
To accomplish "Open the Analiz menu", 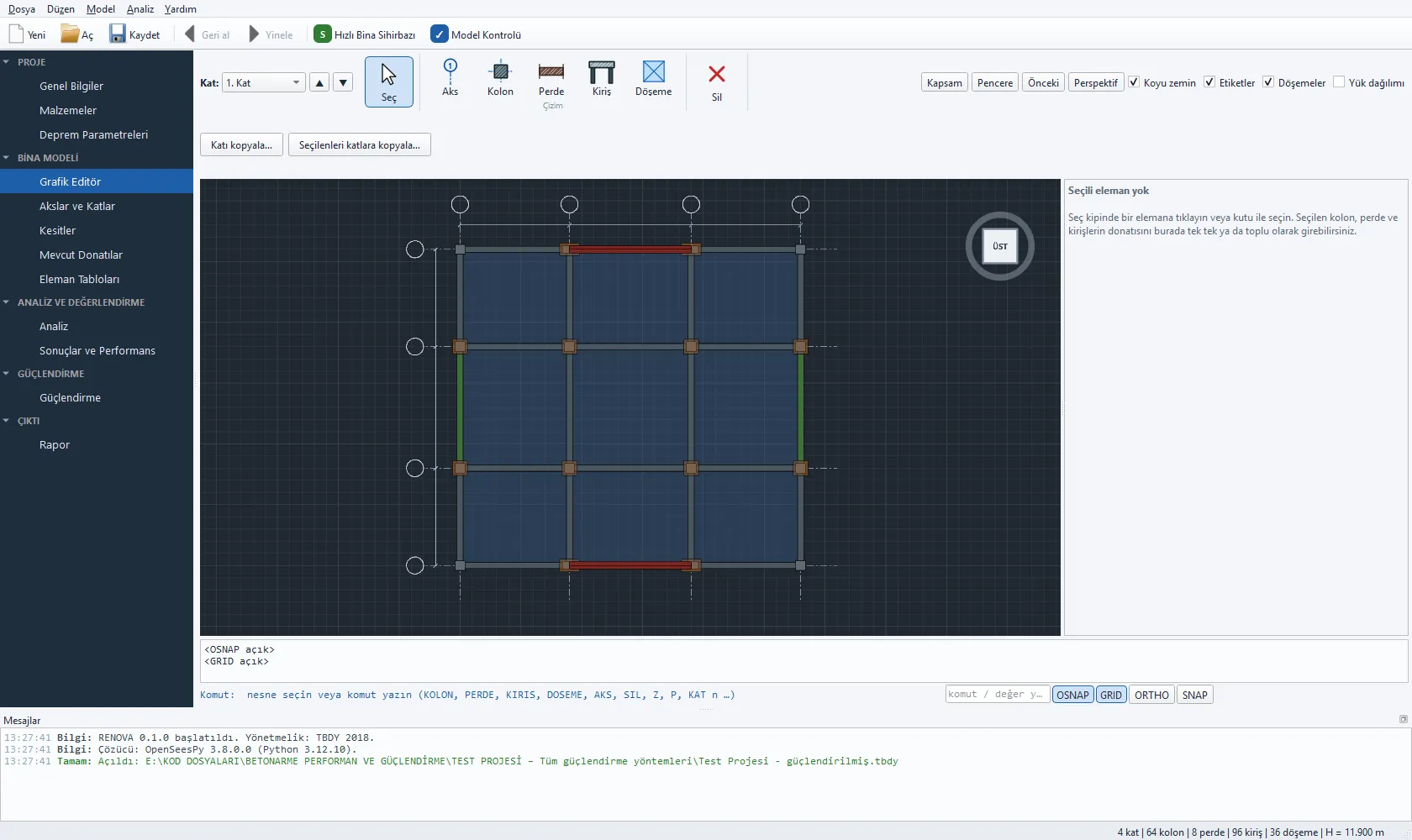I will pyautogui.click(x=140, y=9).
